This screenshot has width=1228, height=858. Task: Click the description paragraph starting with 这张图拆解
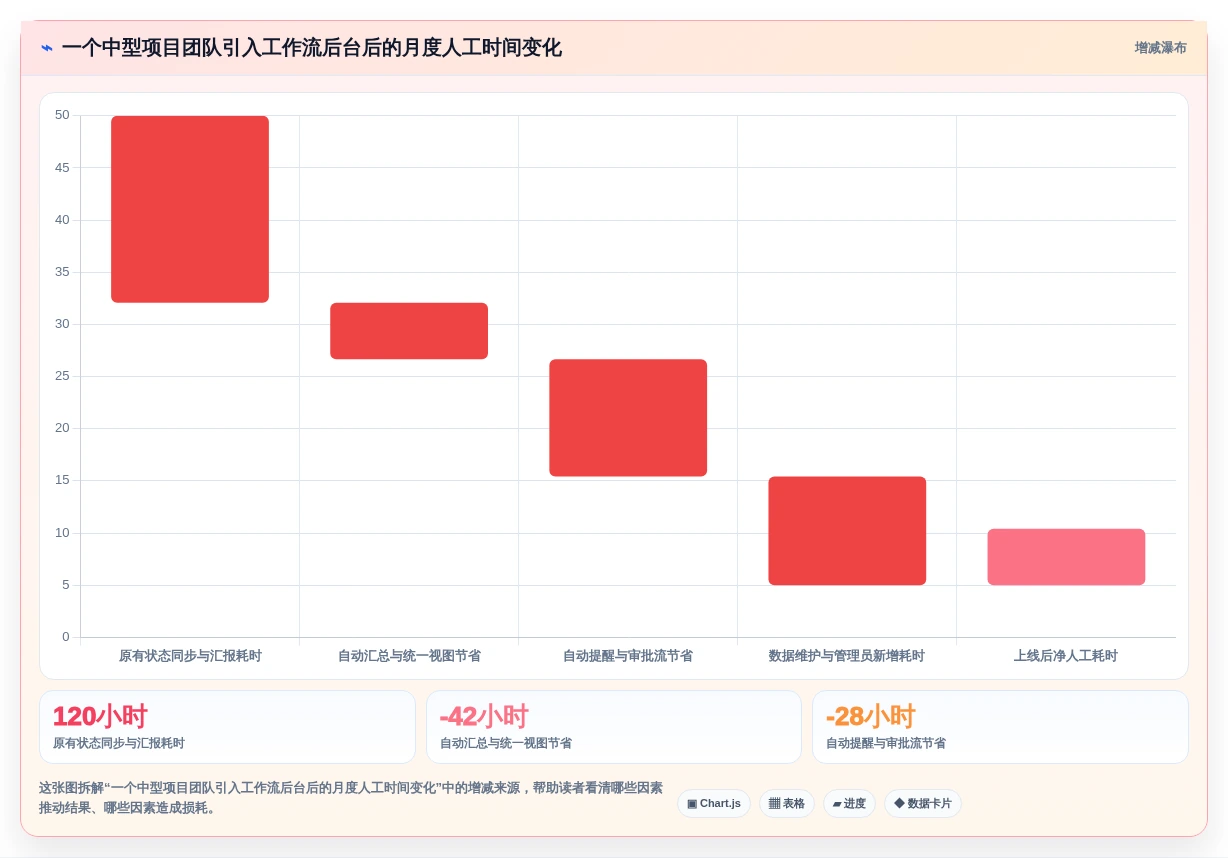(x=351, y=797)
